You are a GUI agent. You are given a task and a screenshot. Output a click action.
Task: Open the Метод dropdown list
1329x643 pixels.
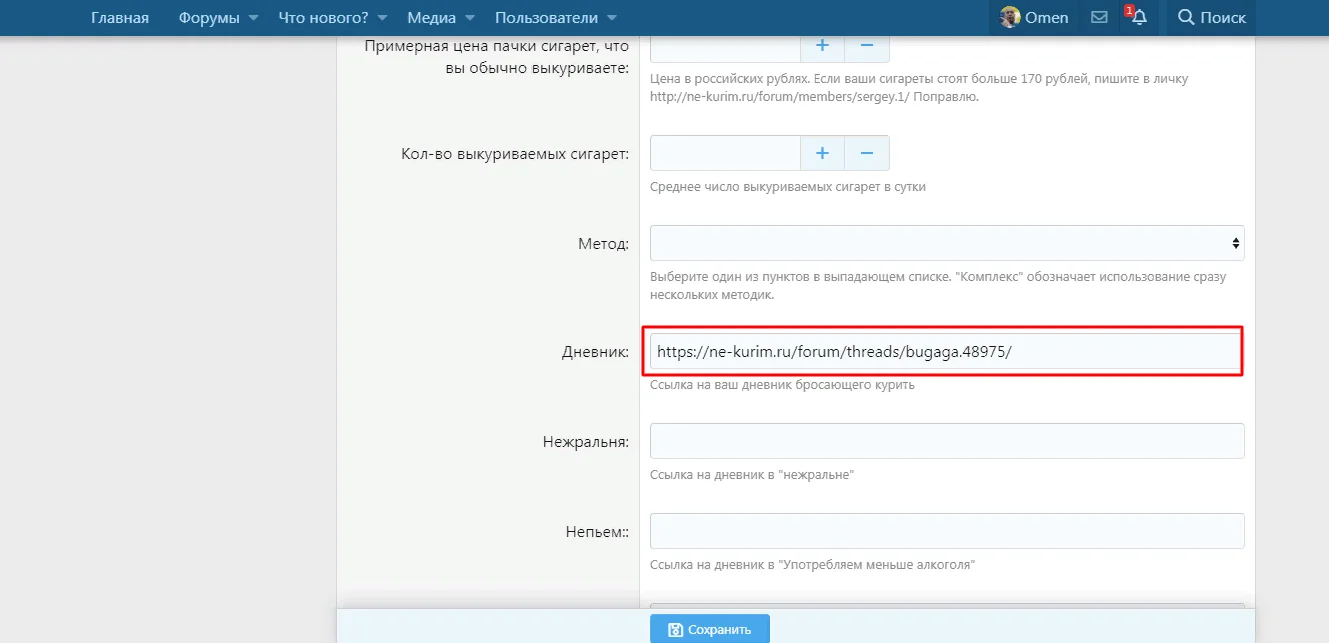946,243
